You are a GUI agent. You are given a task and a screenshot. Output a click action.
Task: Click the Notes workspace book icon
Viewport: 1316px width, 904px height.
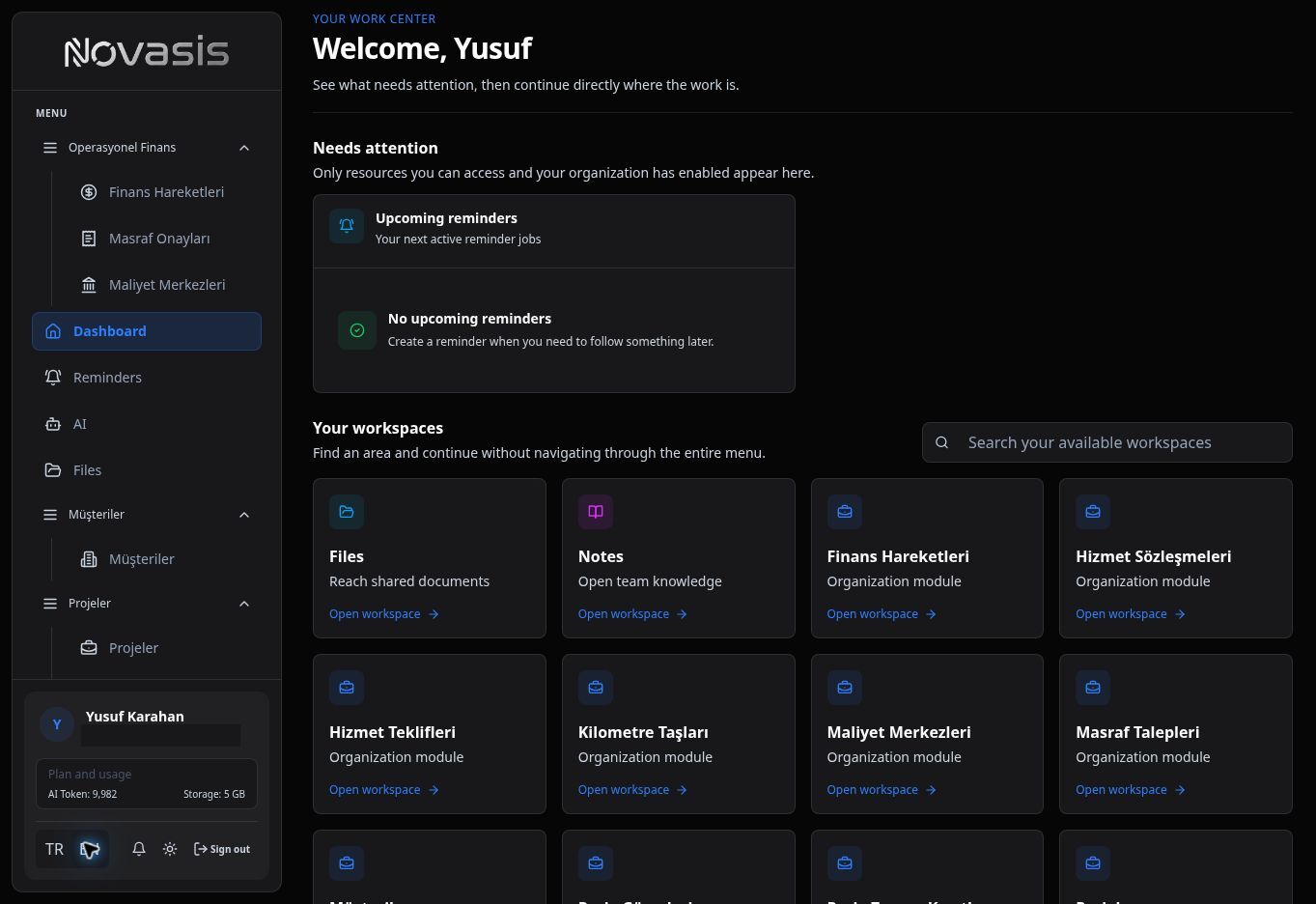[x=596, y=512]
